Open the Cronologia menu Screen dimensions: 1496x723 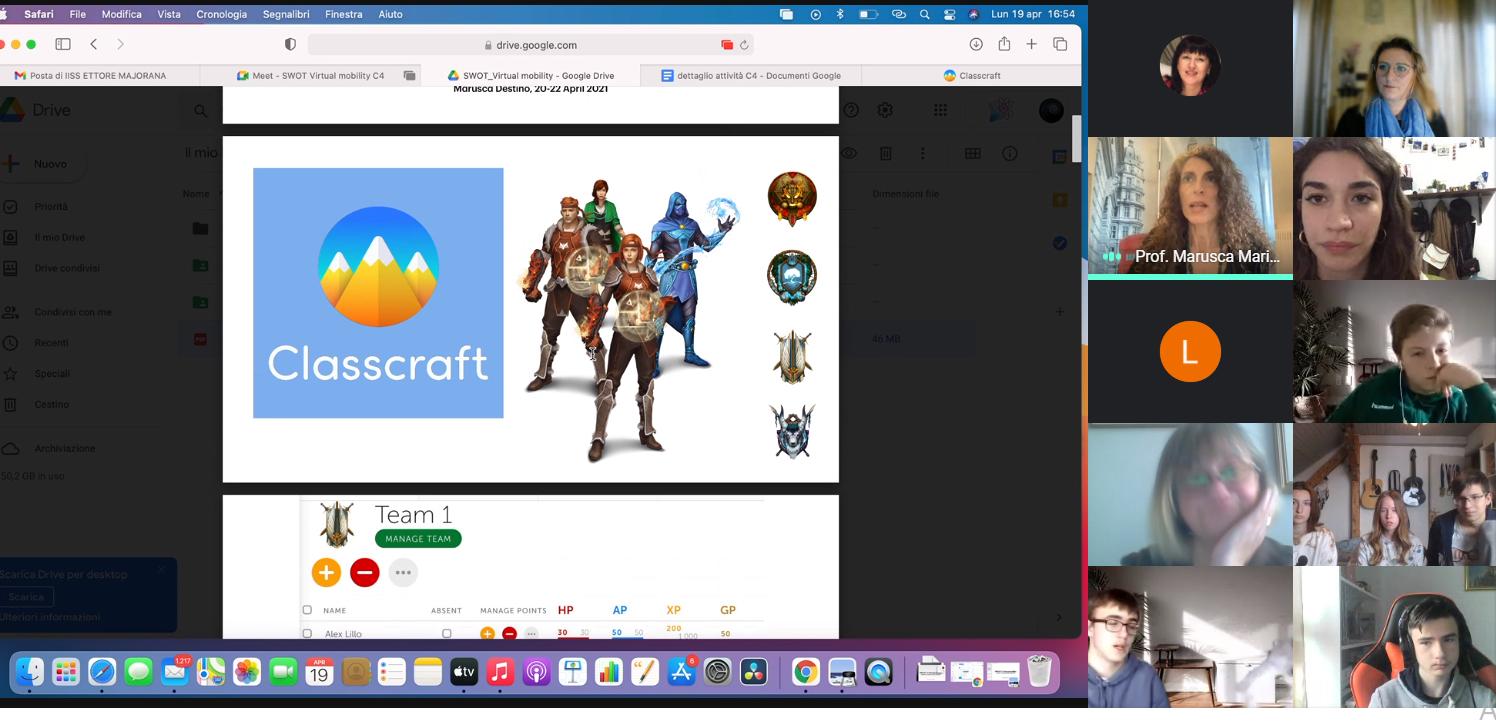(x=221, y=14)
